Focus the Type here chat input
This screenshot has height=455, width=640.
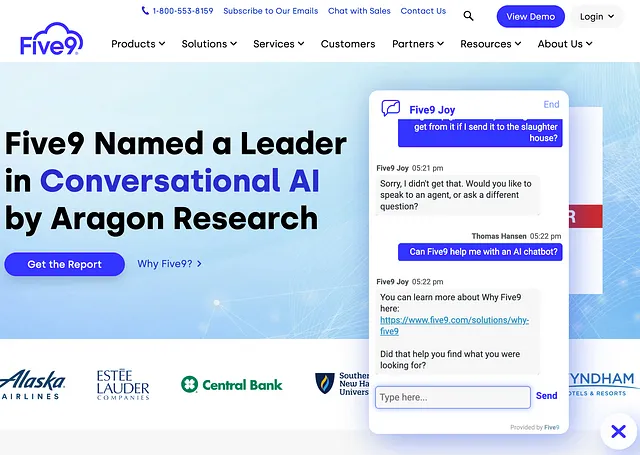tap(453, 397)
